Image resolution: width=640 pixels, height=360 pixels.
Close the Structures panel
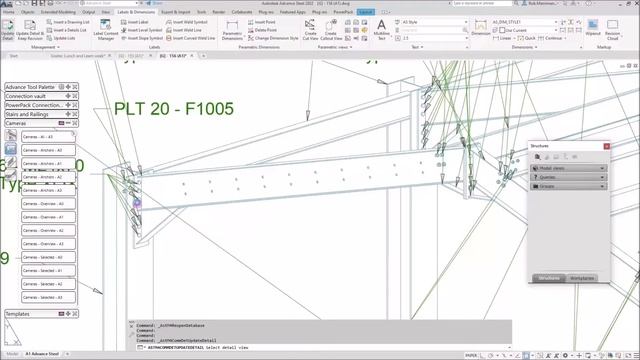pos(607,146)
